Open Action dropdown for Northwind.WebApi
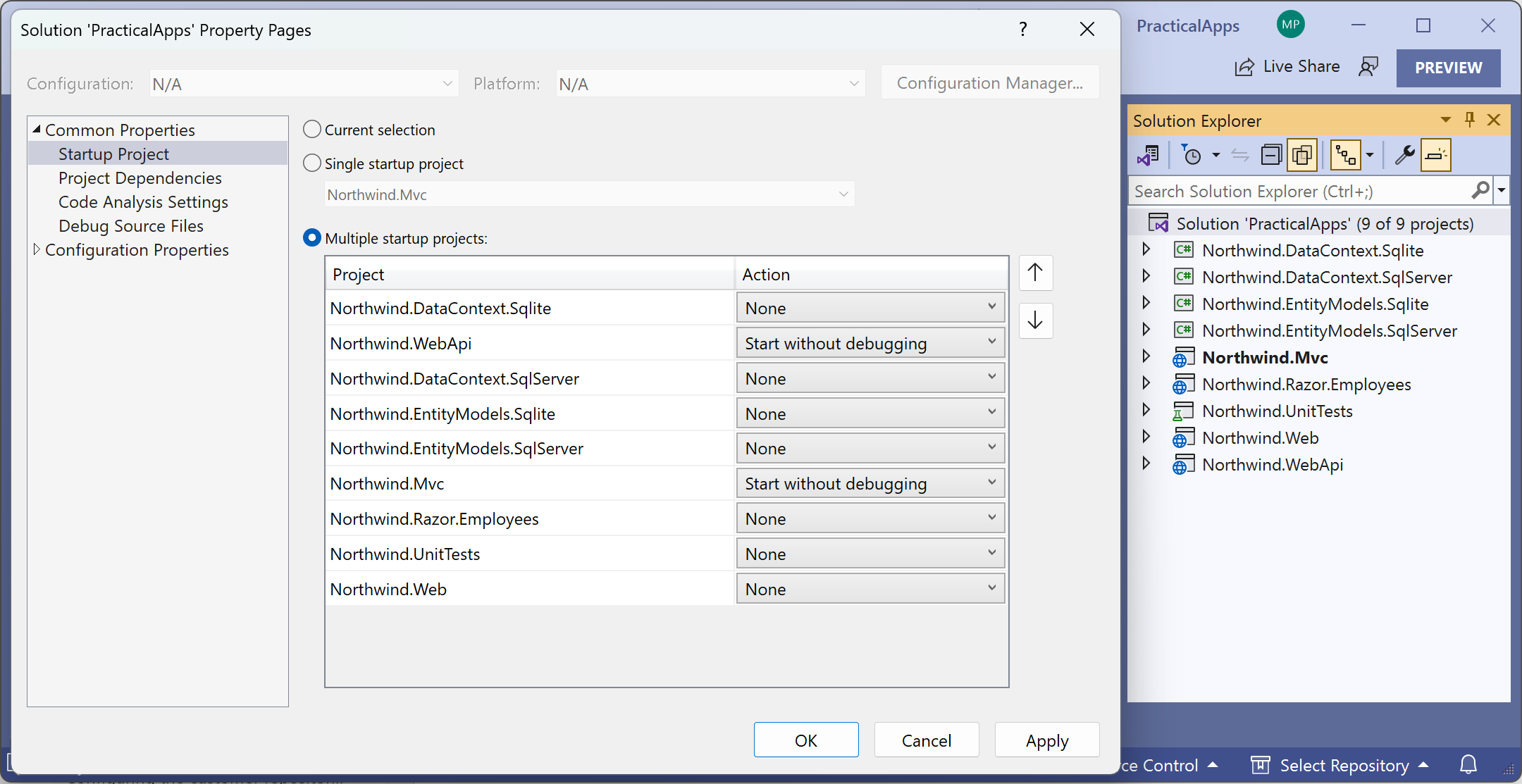 (870, 343)
